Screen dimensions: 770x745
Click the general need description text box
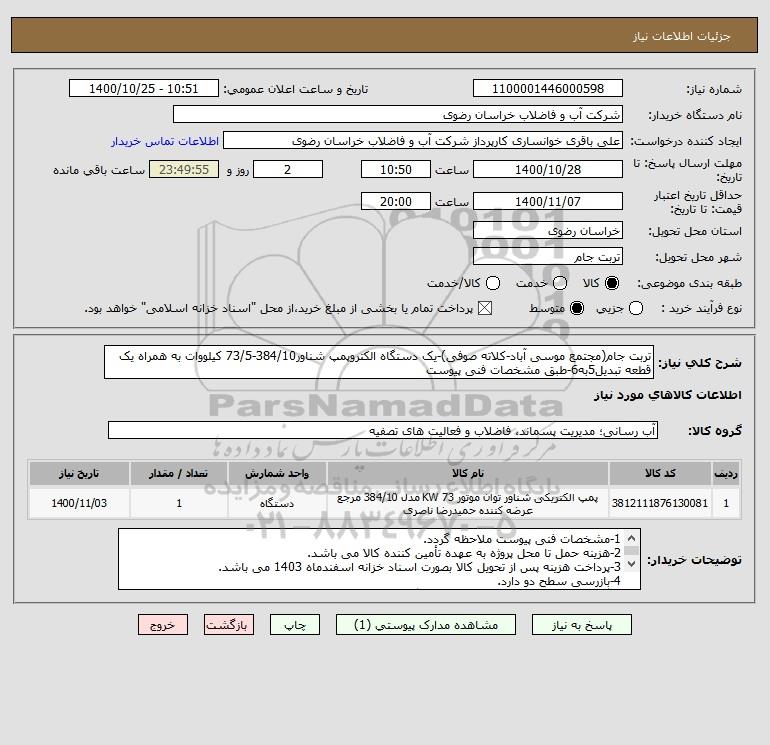[379, 362]
